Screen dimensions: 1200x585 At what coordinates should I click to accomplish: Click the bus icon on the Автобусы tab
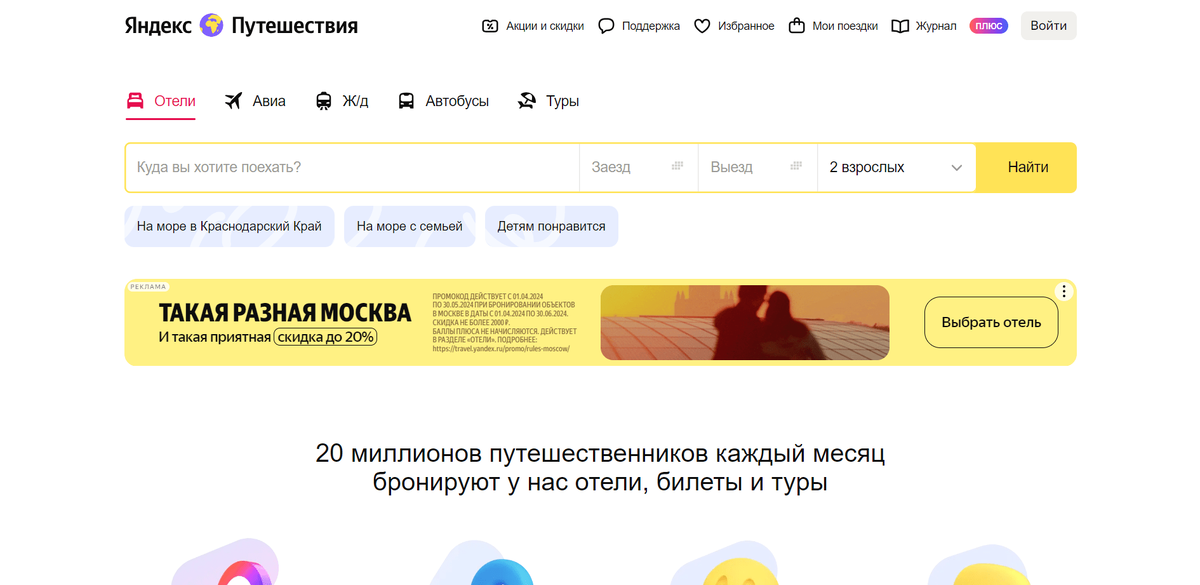pos(407,101)
